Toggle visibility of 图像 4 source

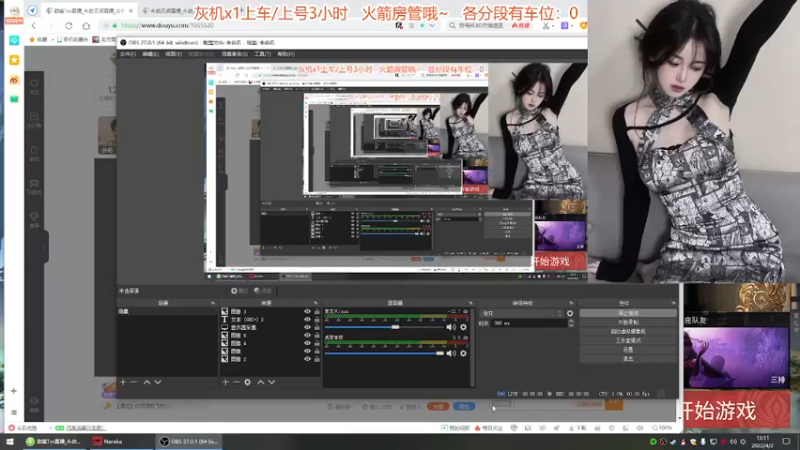[x=307, y=343]
